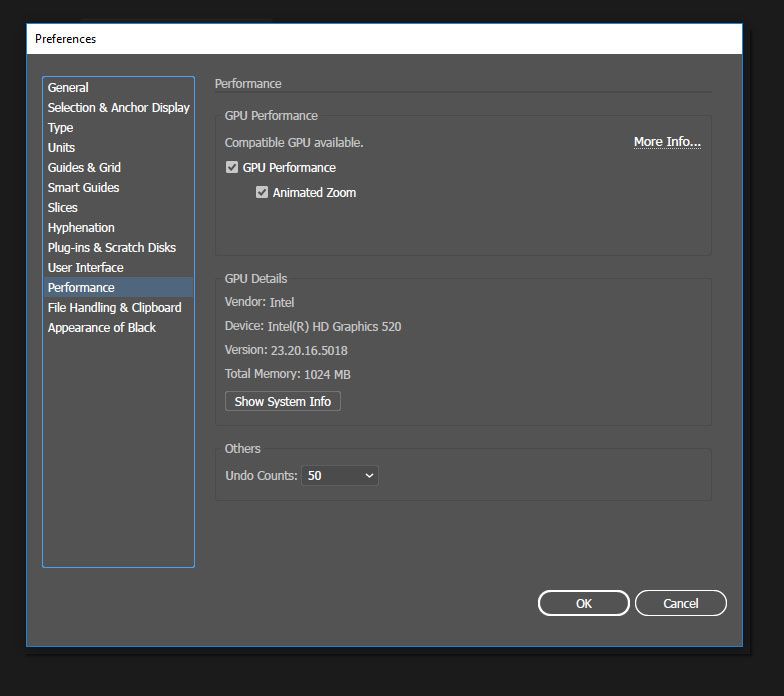The width and height of the screenshot is (784, 696).
Task: Select Selection & Anchor Display category
Action: click(118, 108)
